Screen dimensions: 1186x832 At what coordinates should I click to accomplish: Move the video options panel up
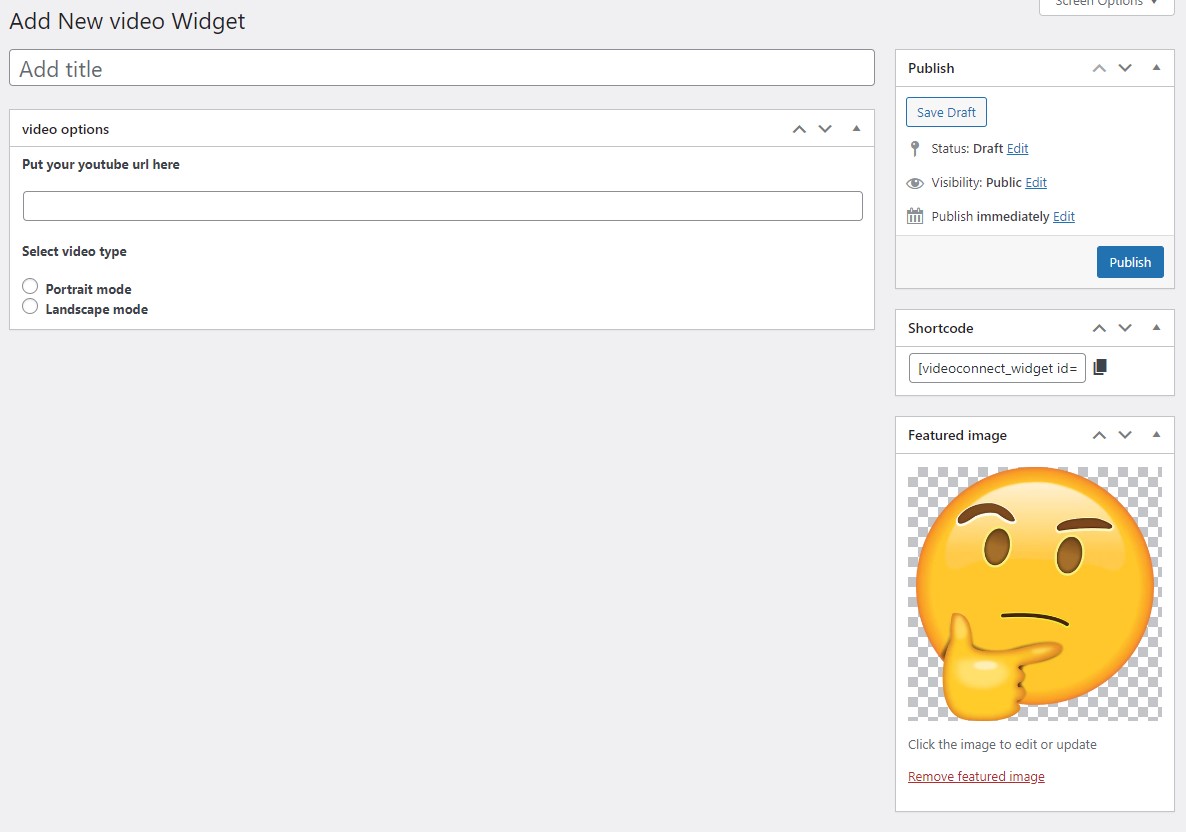799,129
